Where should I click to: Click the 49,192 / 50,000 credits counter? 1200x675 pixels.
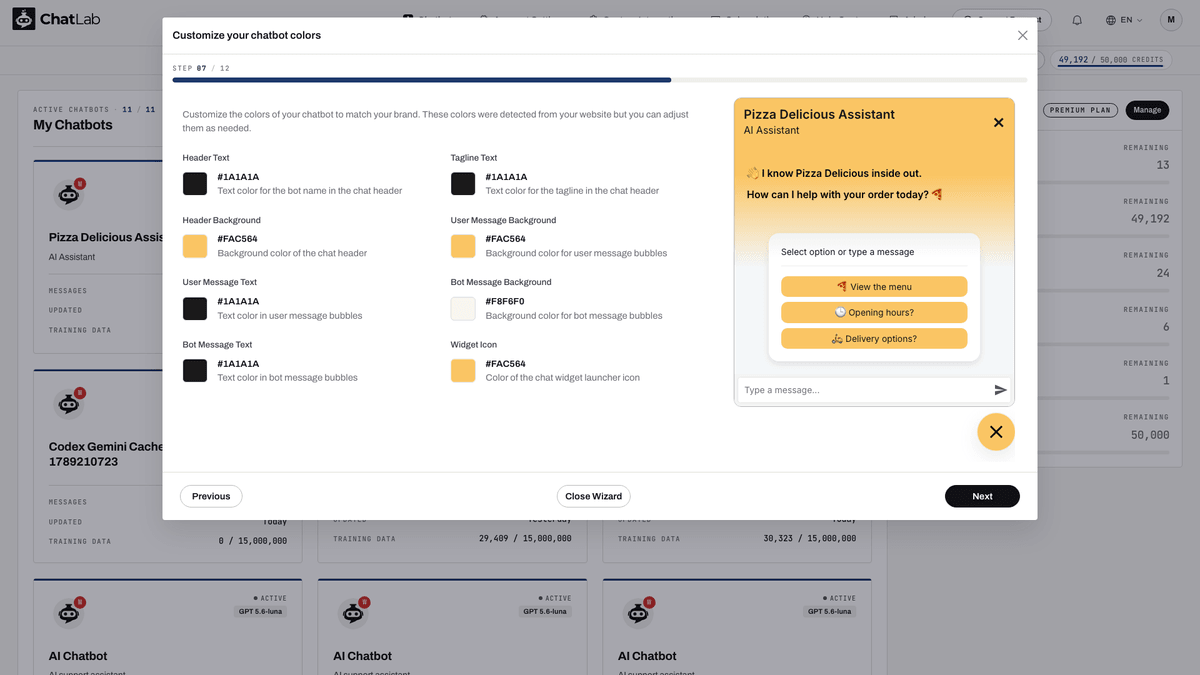pos(1109,60)
